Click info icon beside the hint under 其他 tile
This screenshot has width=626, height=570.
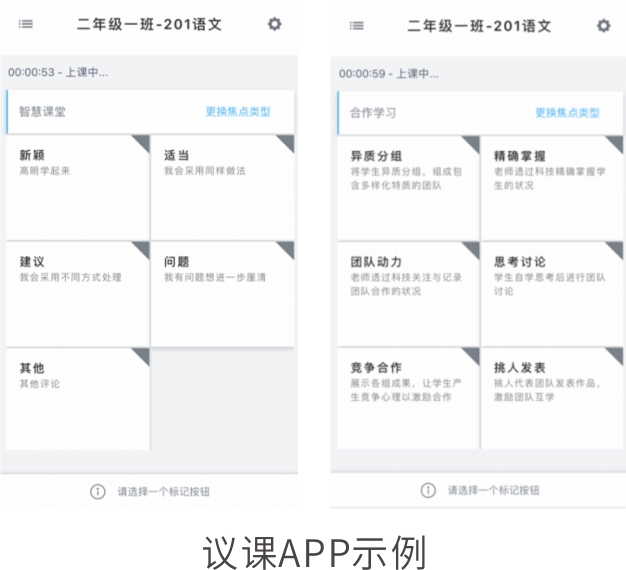[97, 491]
